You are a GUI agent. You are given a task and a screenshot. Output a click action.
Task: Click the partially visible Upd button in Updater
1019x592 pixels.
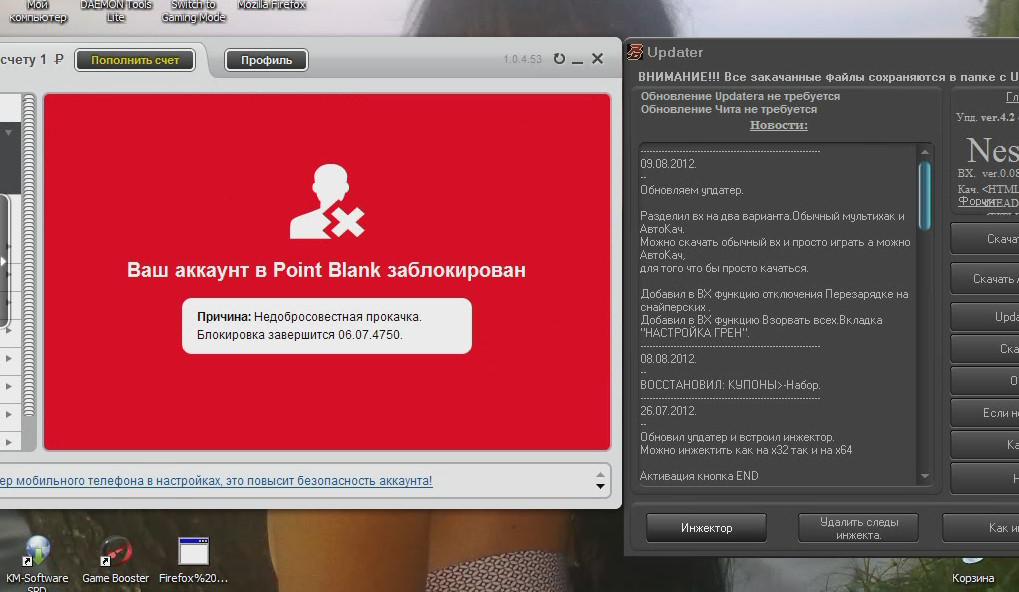(985, 316)
